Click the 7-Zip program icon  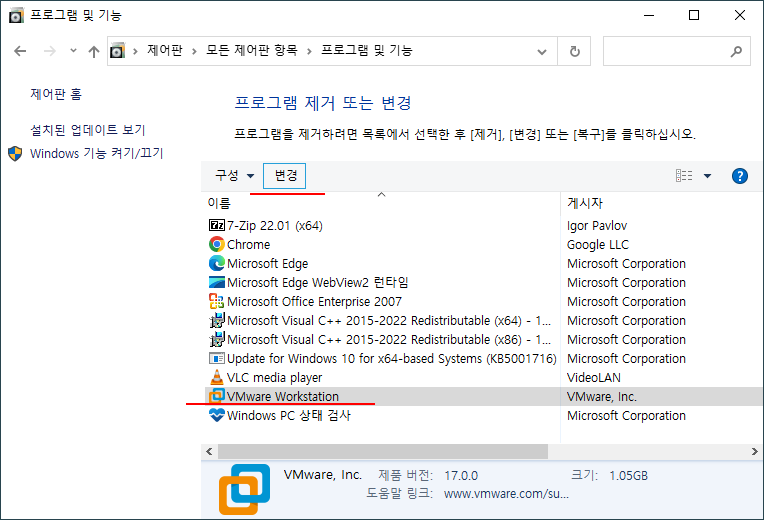tap(217, 225)
